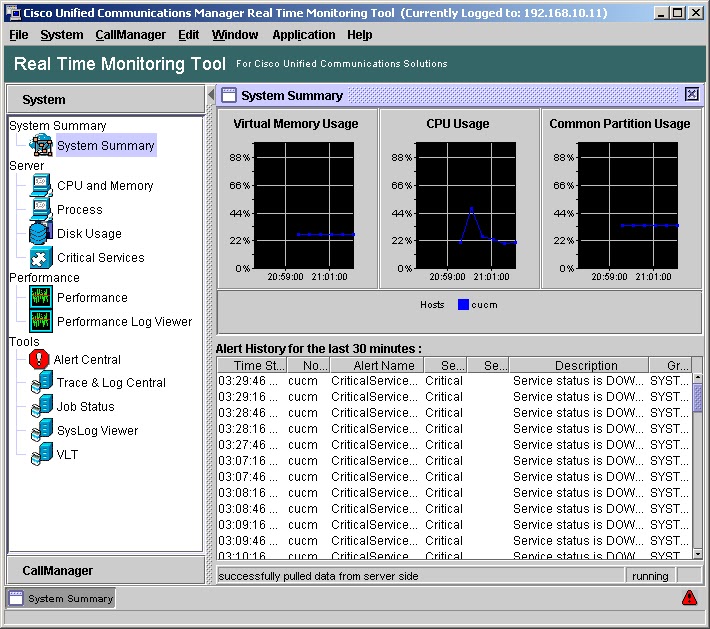Open the Edit menu

tap(188, 35)
